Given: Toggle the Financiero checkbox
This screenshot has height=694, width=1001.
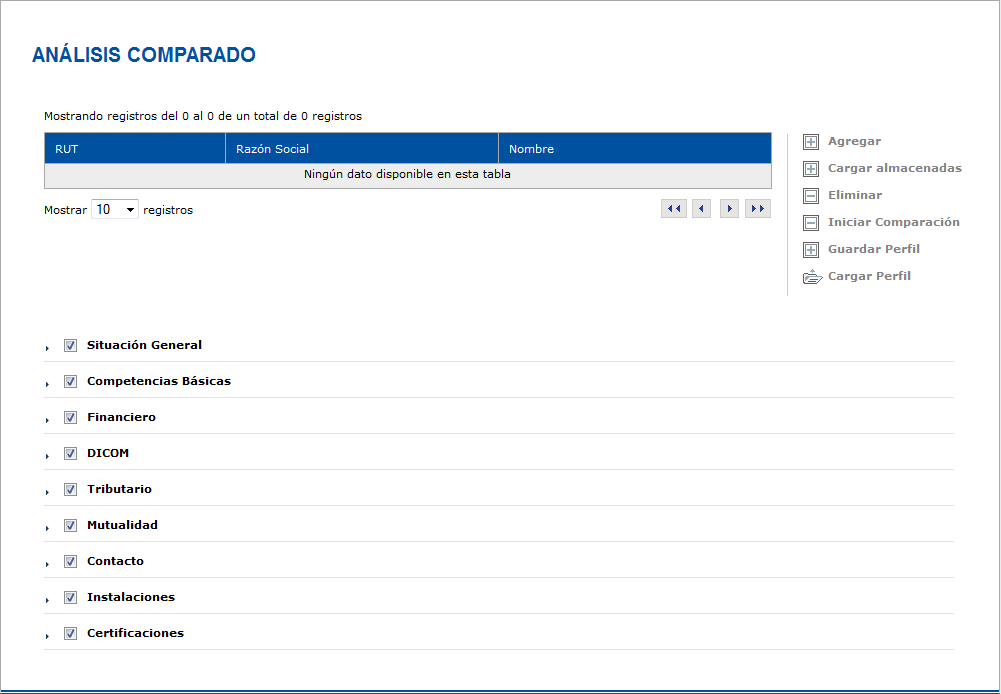Looking at the screenshot, I should click(x=70, y=418).
